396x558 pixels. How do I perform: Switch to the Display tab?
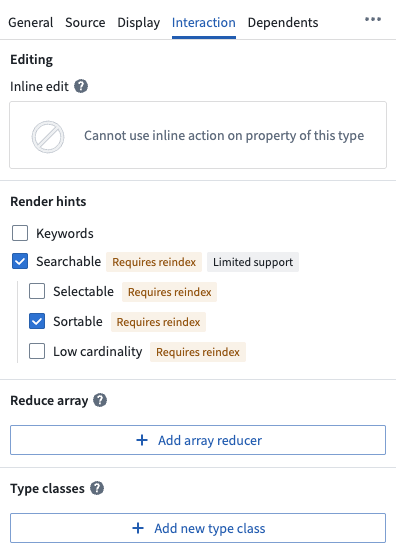pos(139,23)
